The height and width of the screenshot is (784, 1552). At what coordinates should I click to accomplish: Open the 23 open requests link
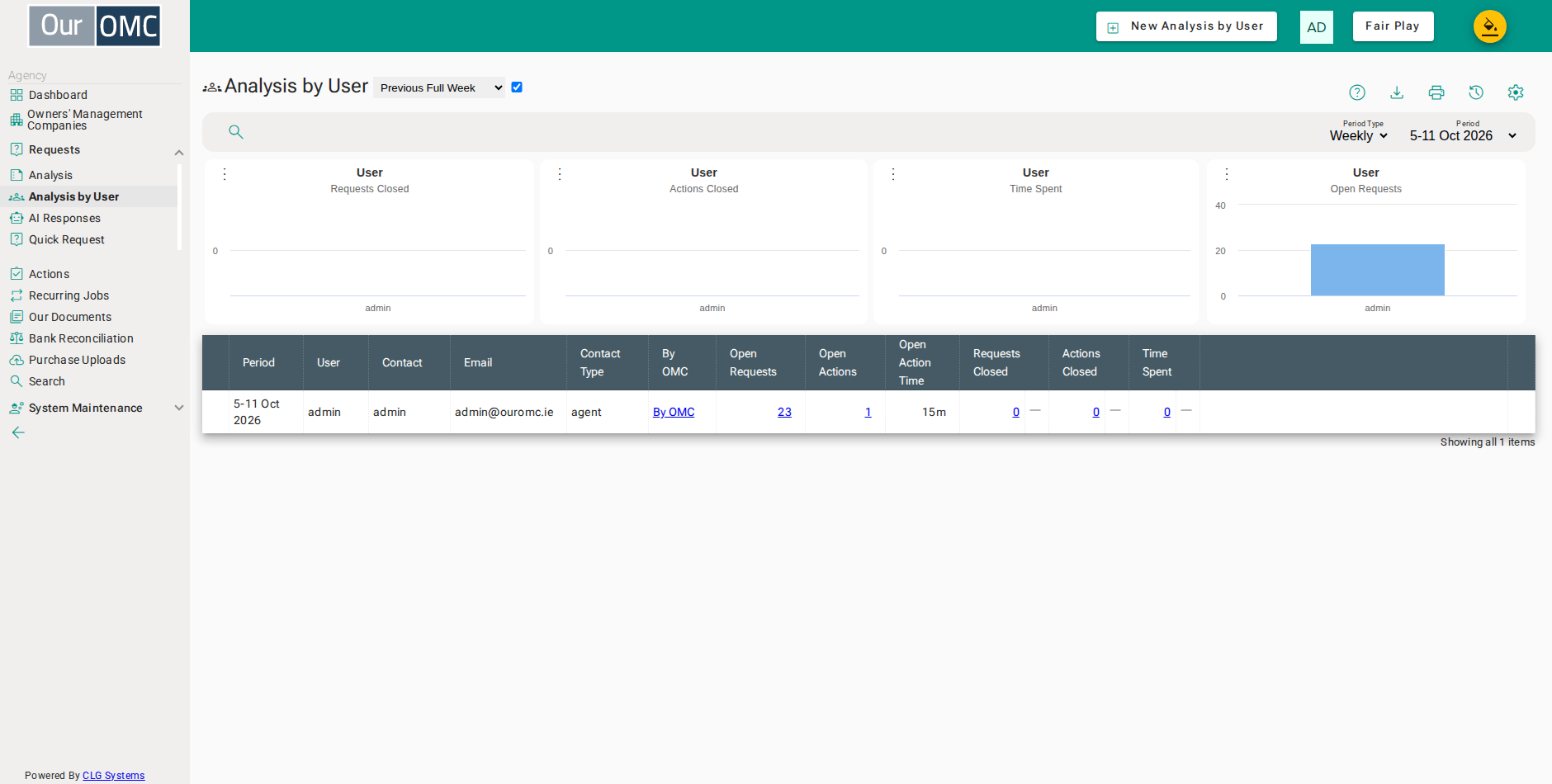pos(784,412)
